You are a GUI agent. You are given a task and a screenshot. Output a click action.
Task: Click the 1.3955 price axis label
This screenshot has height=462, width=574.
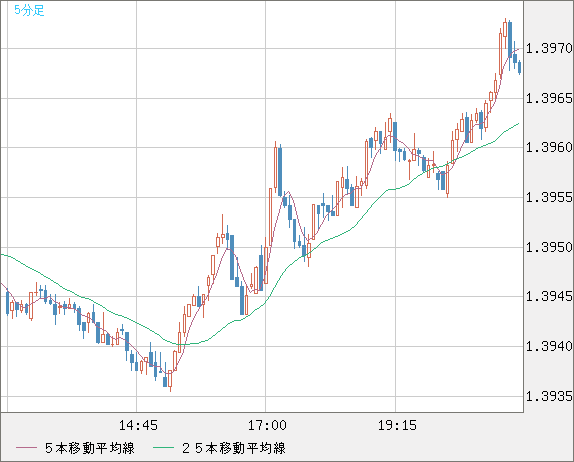tap(549, 198)
